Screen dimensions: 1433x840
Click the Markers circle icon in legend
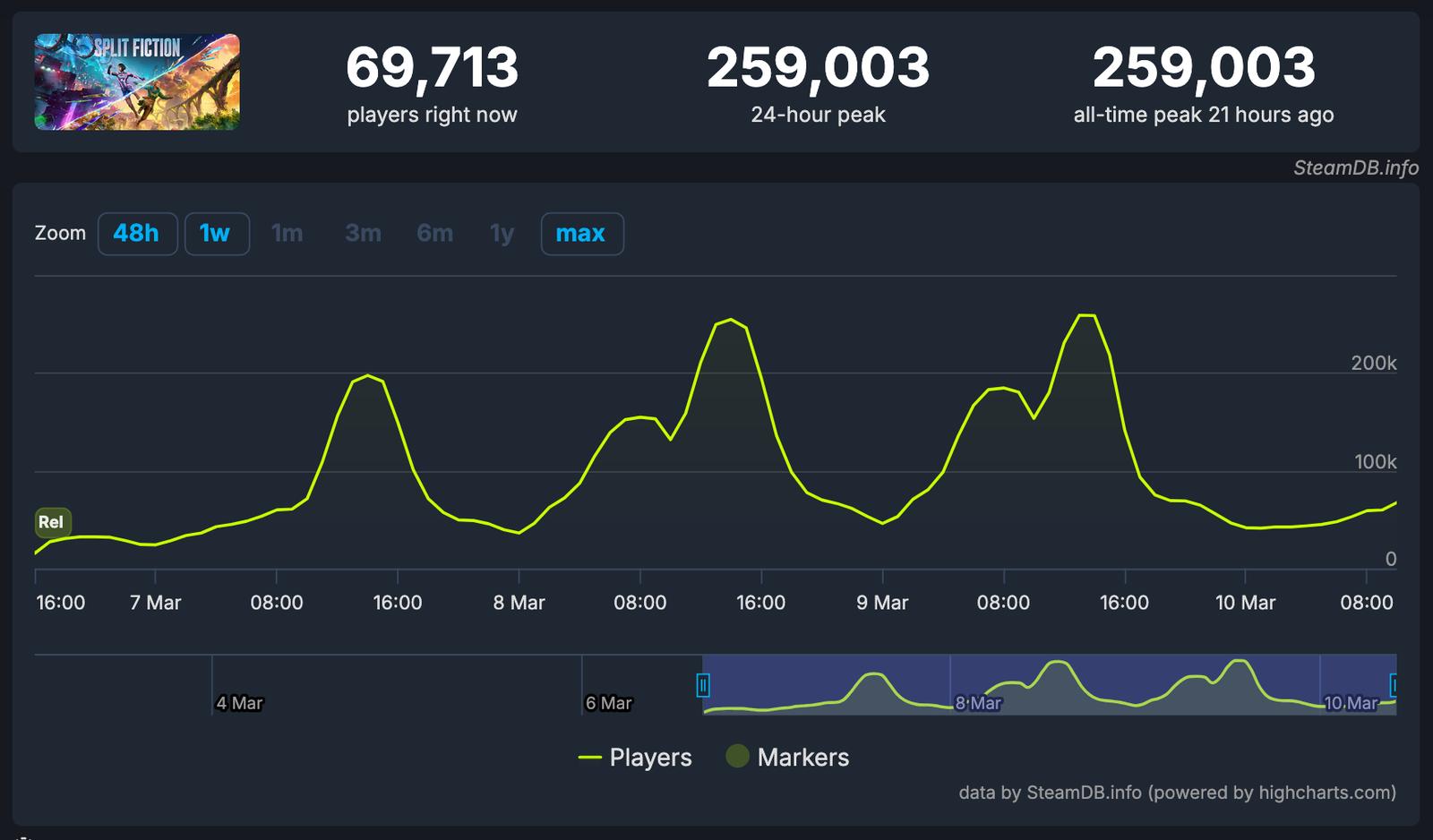tap(737, 758)
